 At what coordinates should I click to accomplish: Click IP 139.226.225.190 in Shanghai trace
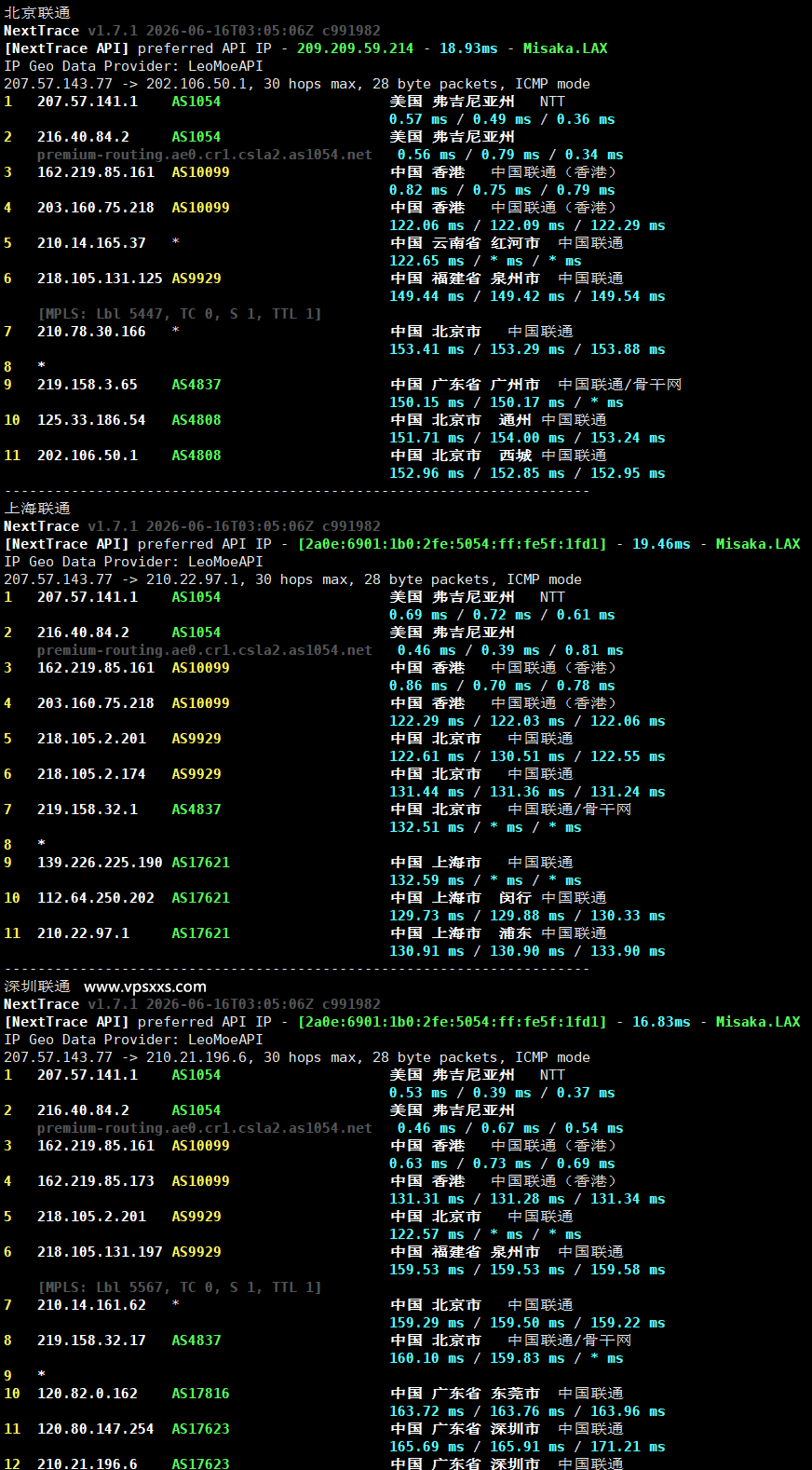[100, 863]
